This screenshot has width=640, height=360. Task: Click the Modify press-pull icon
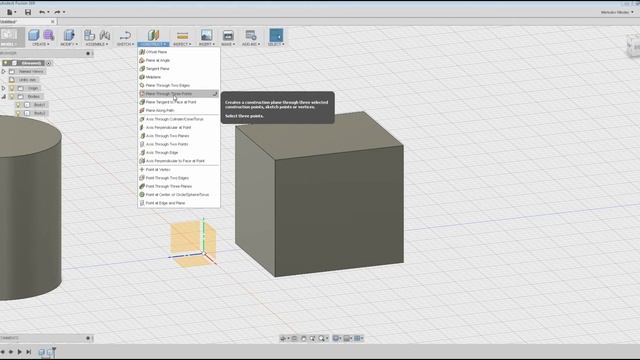[69, 35]
